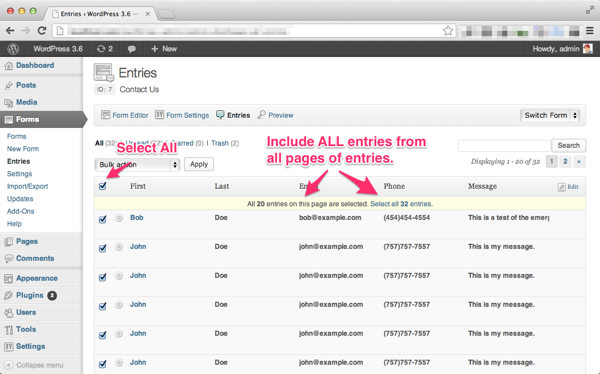600x374 pixels.
Task: Open the updates indicator showing 2
Action: pyautogui.click(x=105, y=49)
